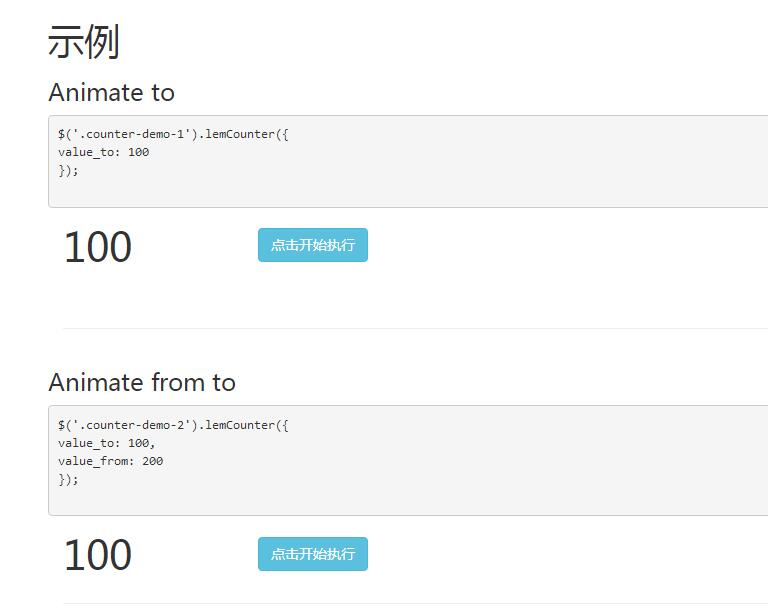
Task: Click the value_from: 200 code line
Action: pos(110,461)
